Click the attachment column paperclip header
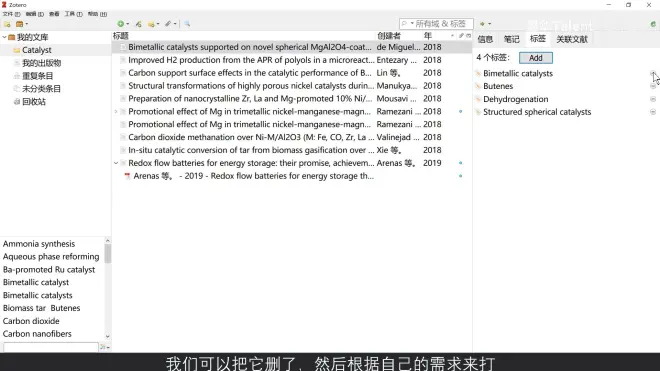The image size is (660, 371). coord(461,36)
